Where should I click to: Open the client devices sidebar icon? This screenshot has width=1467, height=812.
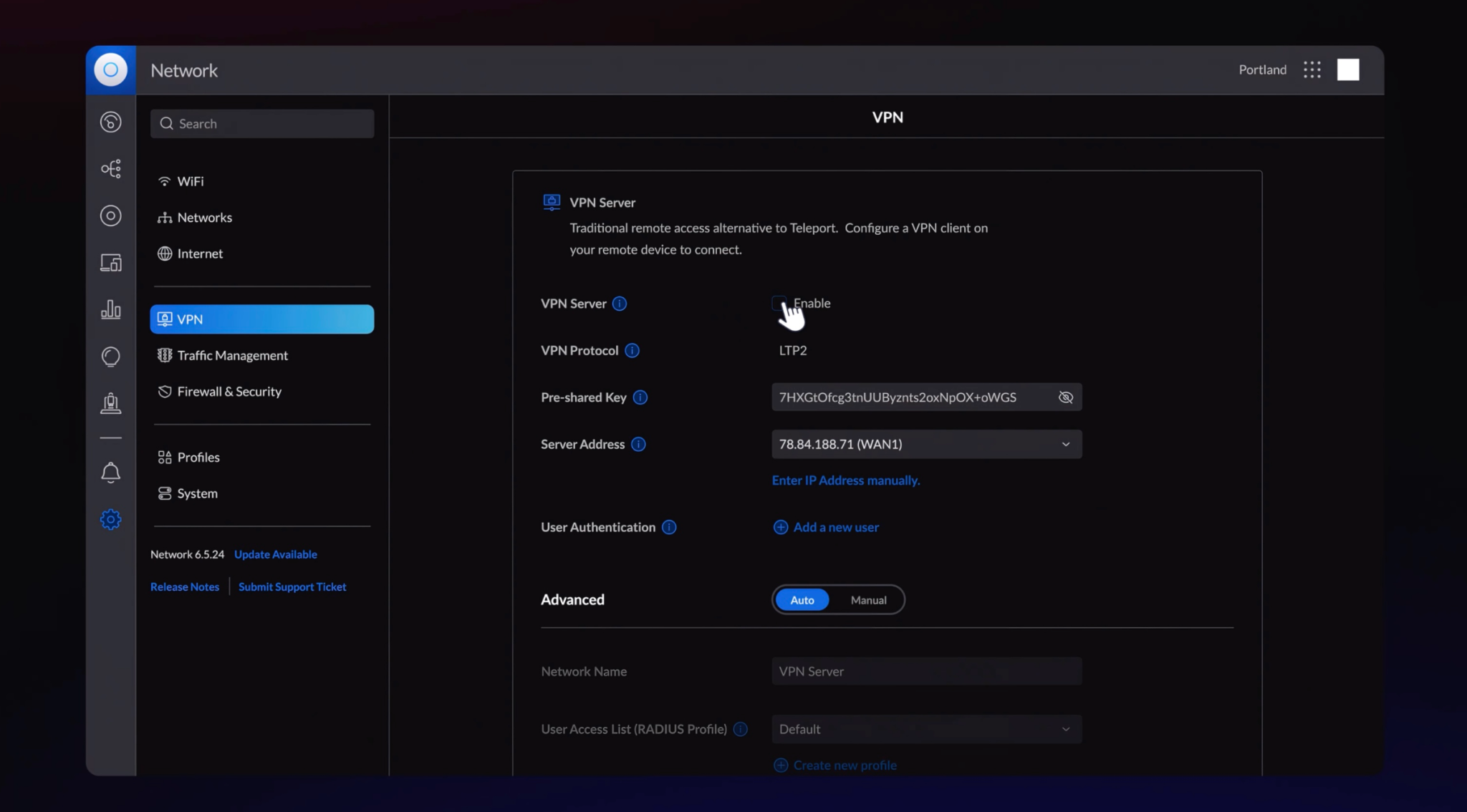coord(110,263)
